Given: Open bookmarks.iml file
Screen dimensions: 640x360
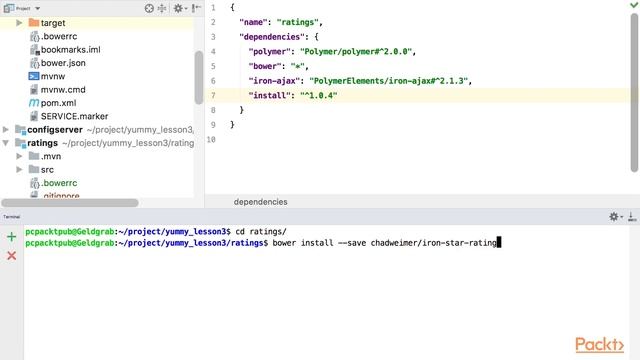Looking at the screenshot, I should click(71, 50).
